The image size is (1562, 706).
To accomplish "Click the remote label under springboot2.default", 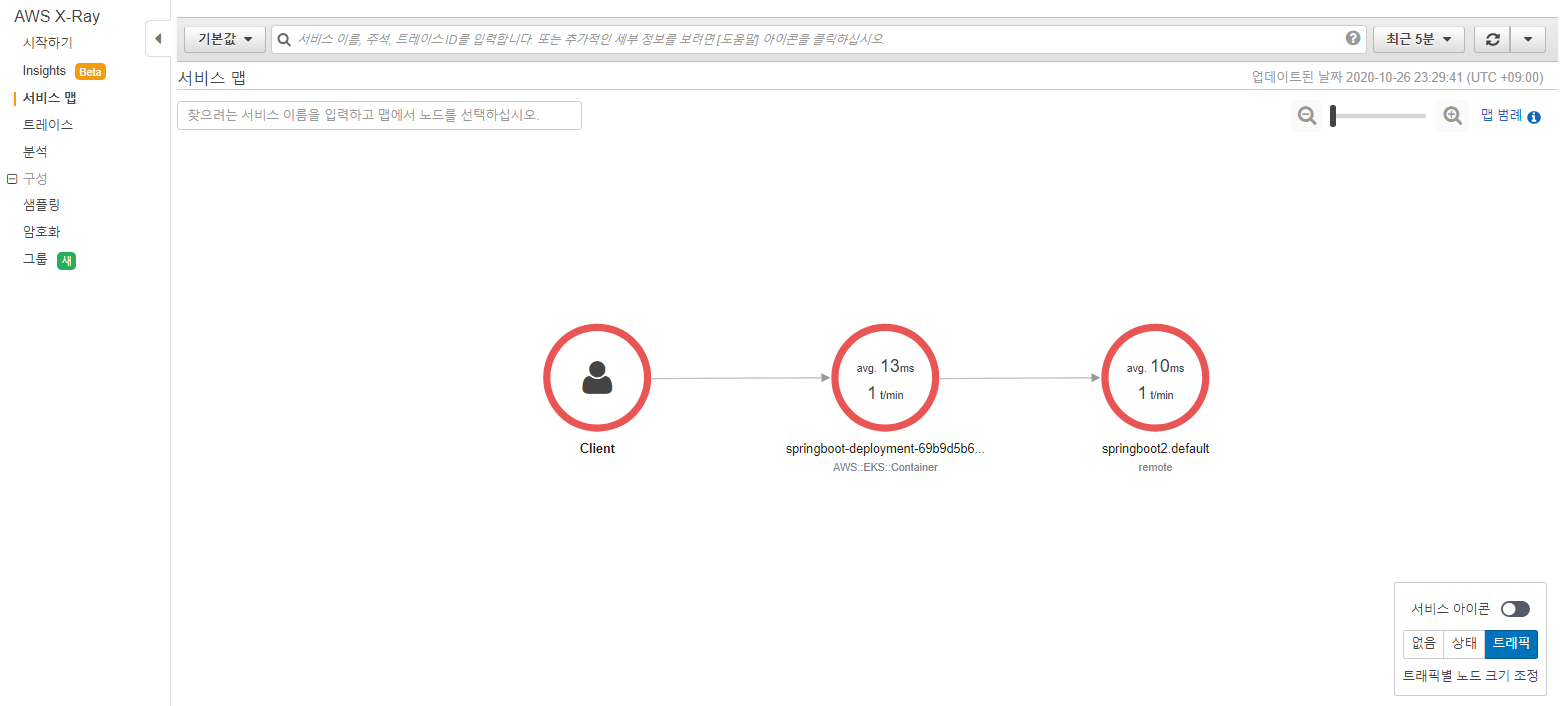I will coord(1155,467).
